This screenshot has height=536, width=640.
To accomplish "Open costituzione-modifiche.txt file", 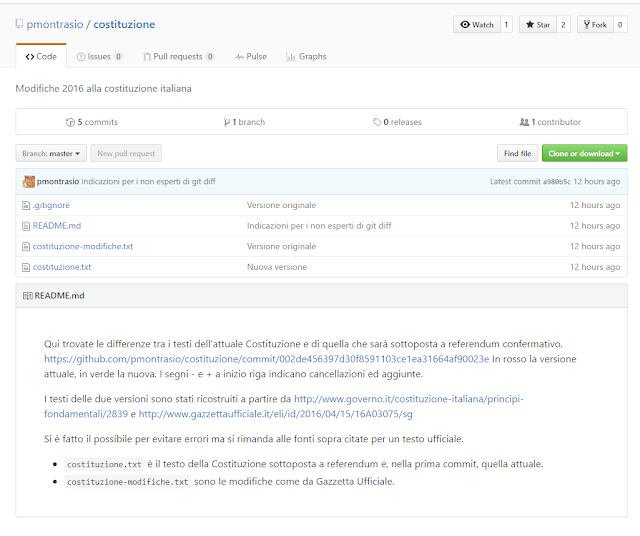I will 83,247.
